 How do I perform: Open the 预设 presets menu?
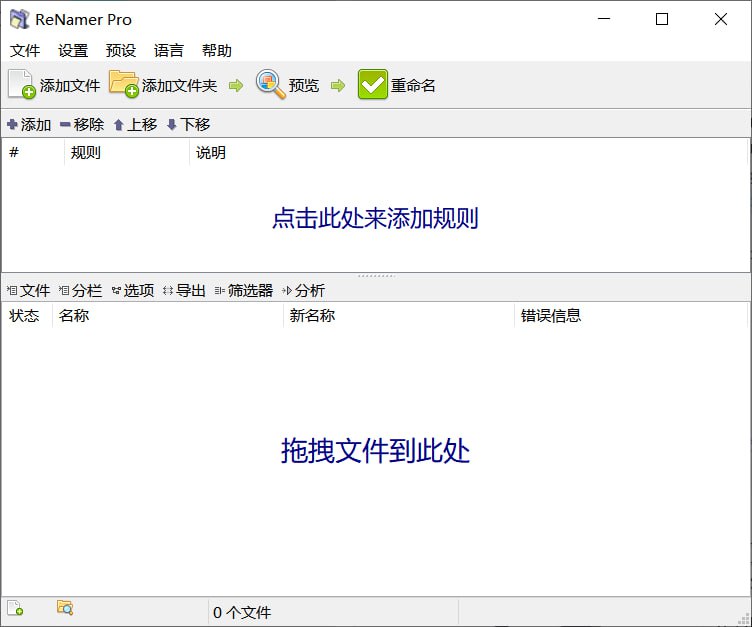(x=121, y=50)
